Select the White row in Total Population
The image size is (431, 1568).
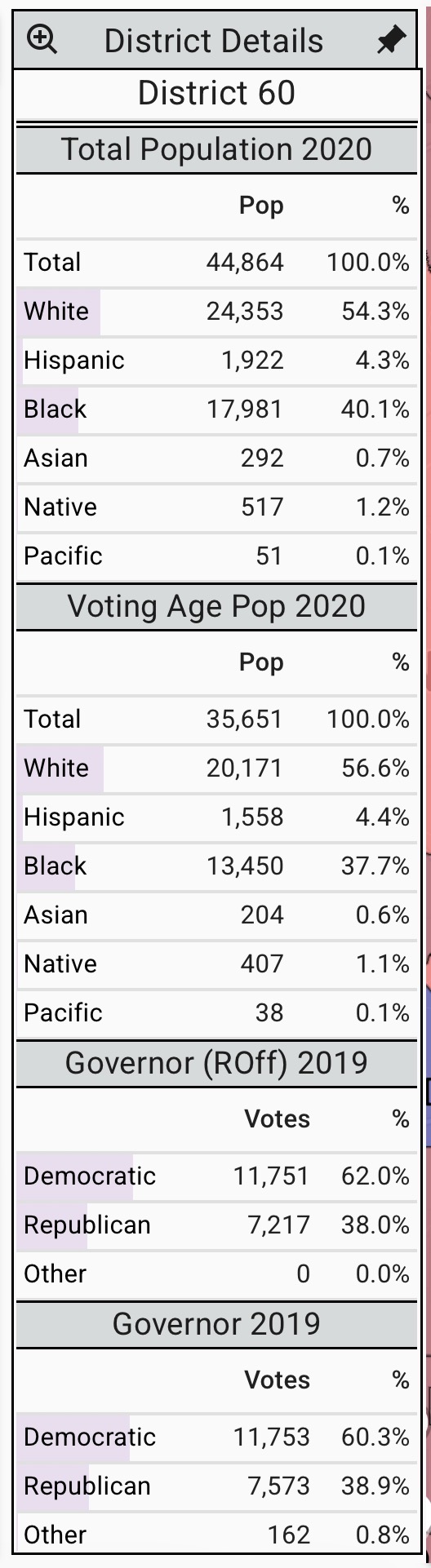pyautogui.click(x=216, y=312)
